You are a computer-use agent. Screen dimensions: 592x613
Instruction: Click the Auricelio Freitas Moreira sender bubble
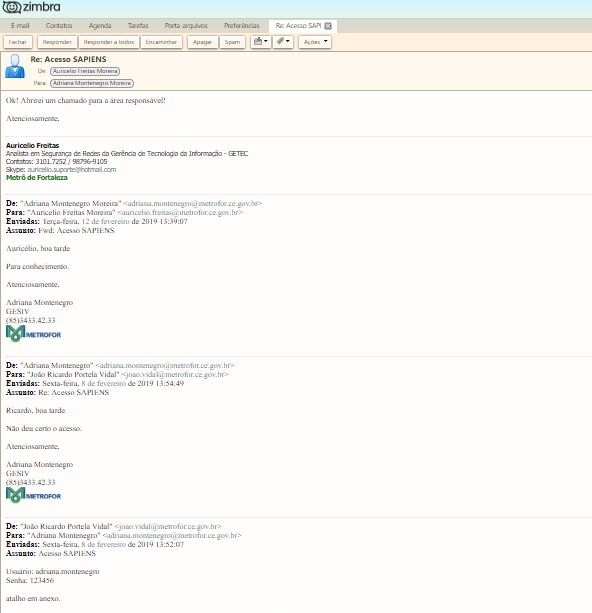pyautogui.click(x=85, y=71)
